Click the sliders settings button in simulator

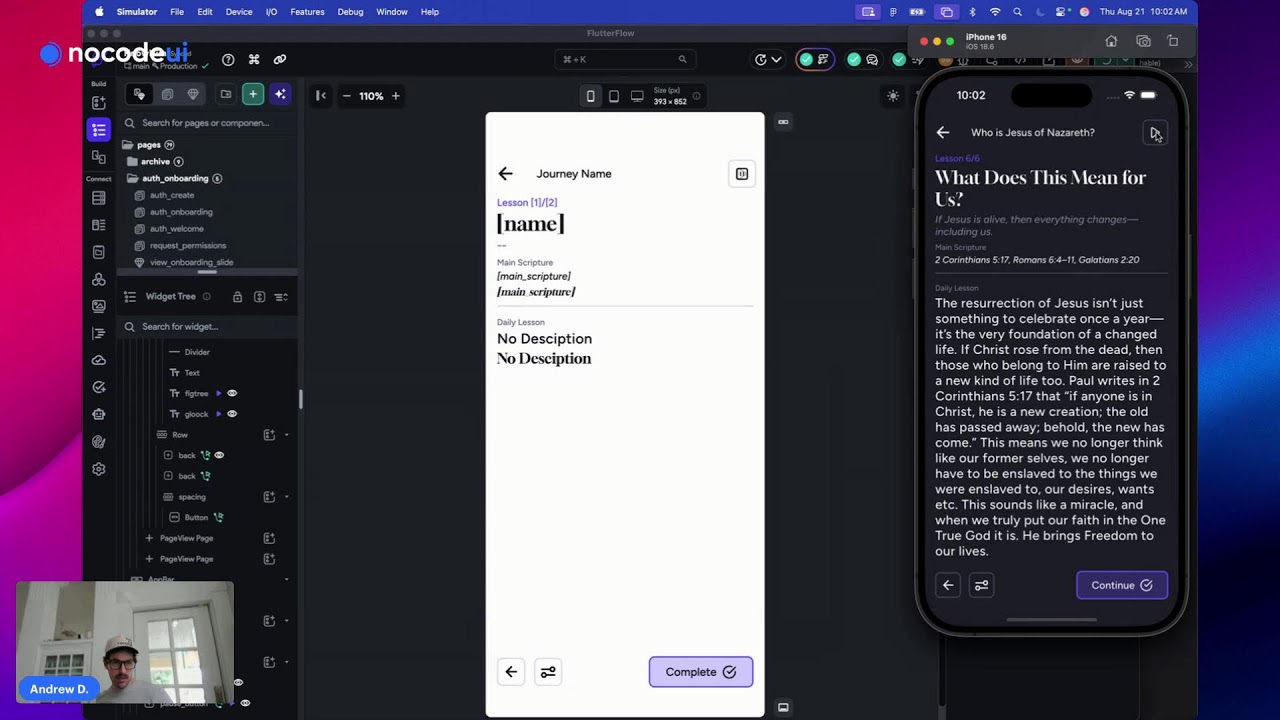(x=982, y=585)
